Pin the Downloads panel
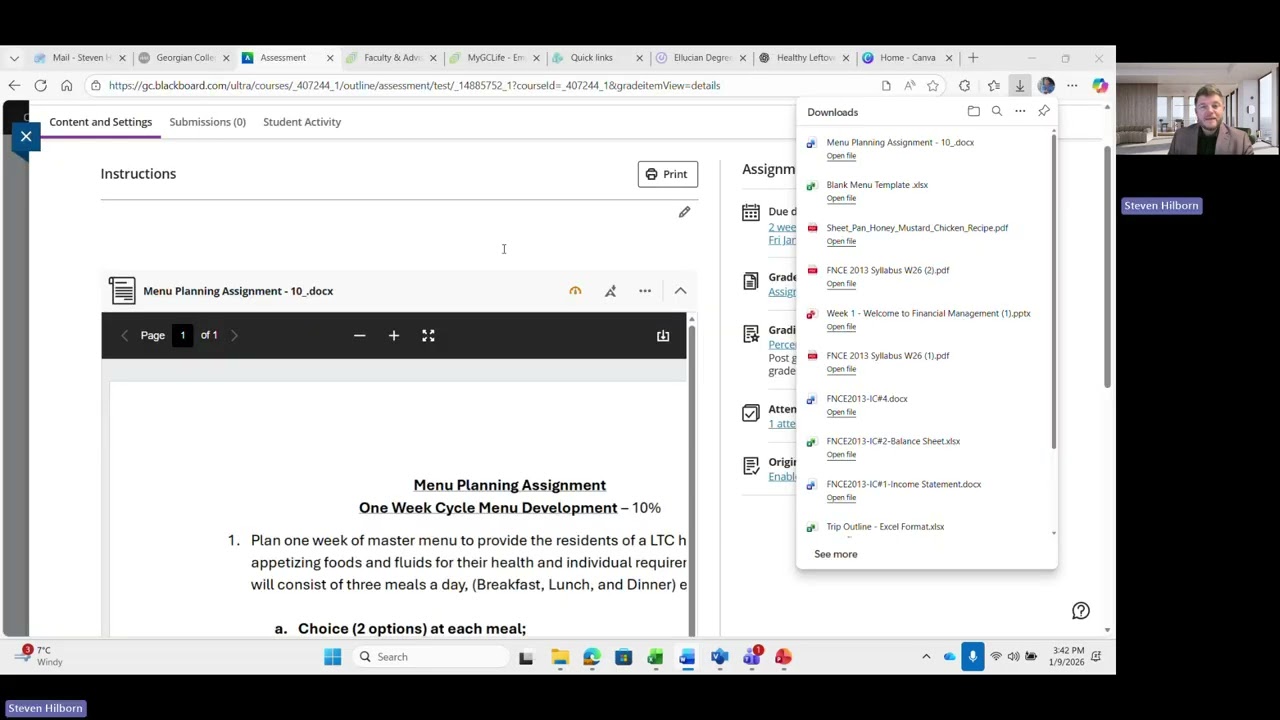The image size is (1280, 720). pyautogui.click(x=1044, y=112)
